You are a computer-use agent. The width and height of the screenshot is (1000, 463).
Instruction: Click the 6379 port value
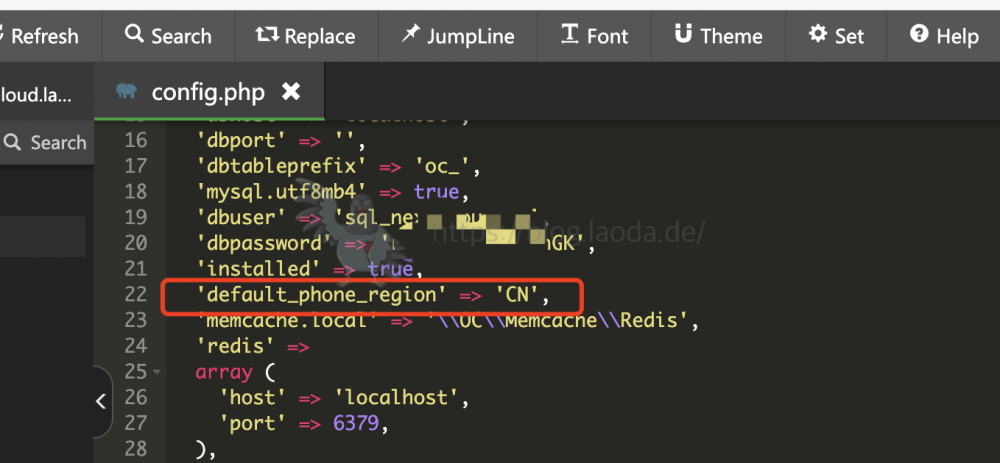pos(357,423)
